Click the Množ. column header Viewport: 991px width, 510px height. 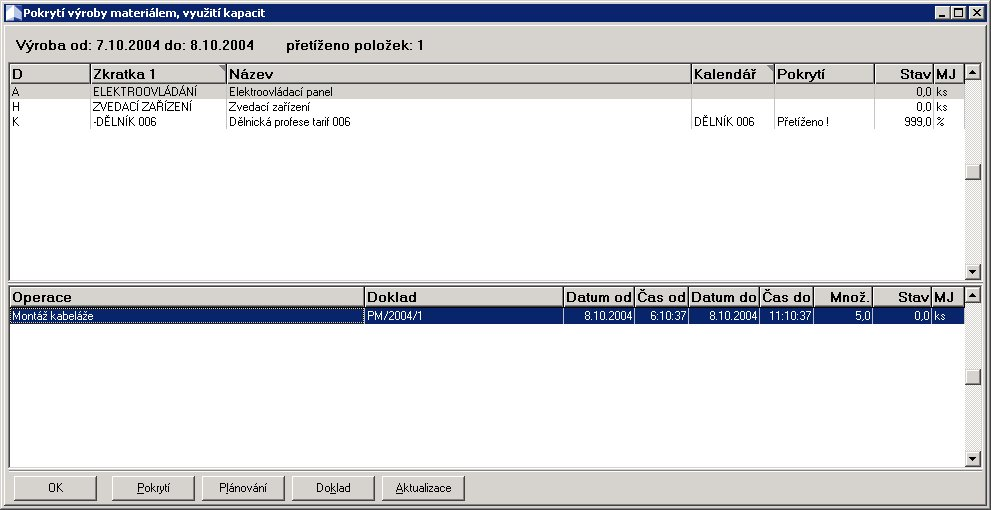(x=843, y=297)
